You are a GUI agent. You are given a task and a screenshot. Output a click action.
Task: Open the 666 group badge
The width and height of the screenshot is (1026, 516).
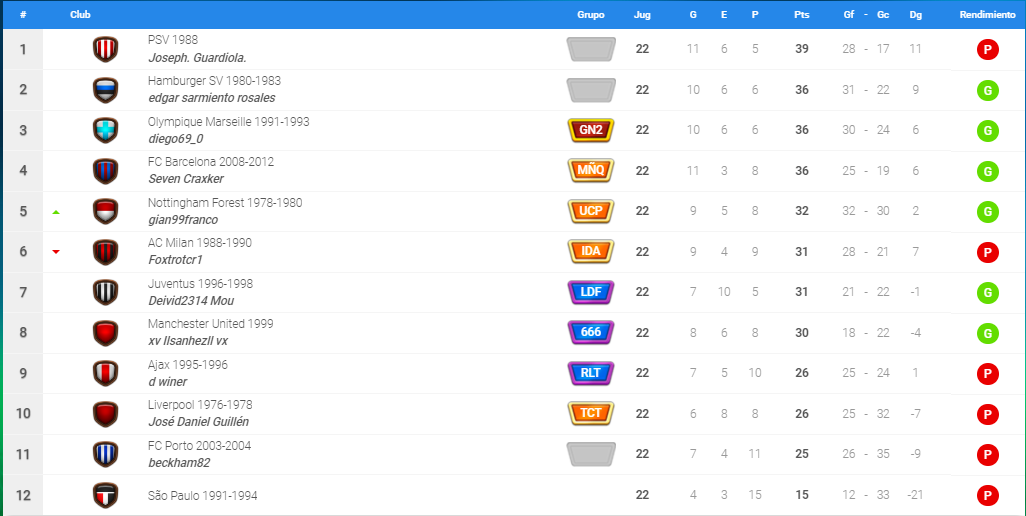click(591, 332)
